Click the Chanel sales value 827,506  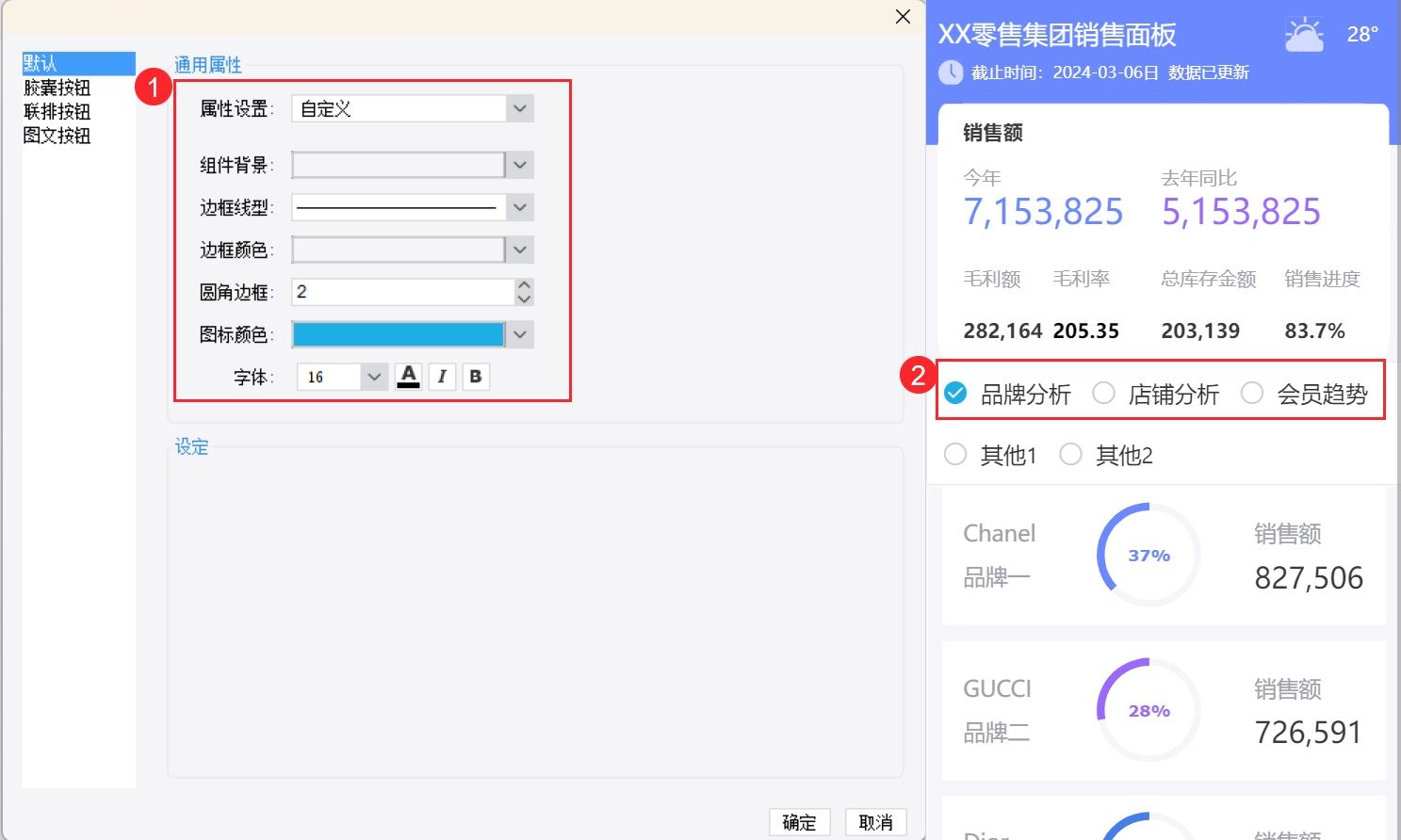coord(1309,578)
